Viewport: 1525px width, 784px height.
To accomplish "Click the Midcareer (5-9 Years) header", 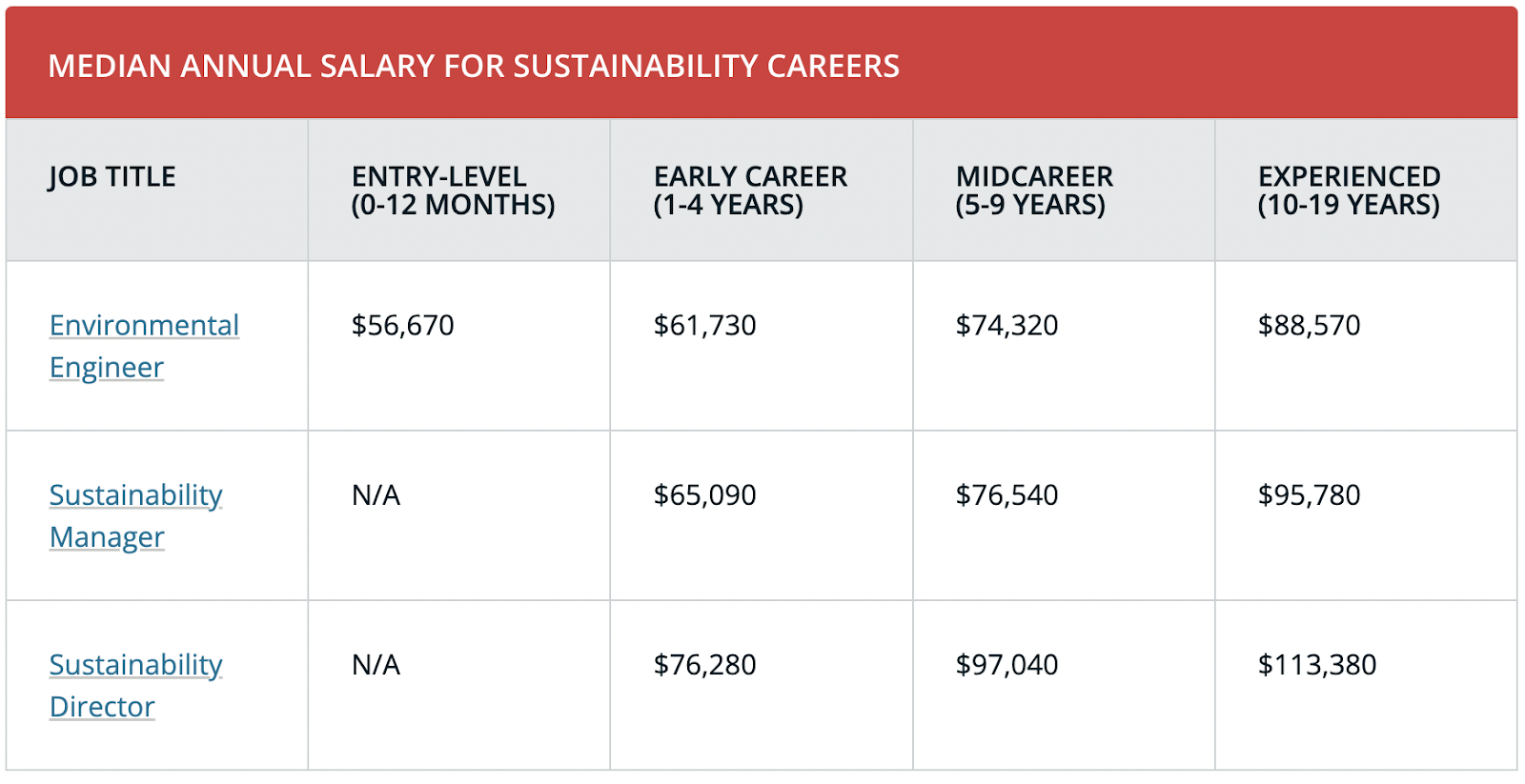I will (1034, 191).
